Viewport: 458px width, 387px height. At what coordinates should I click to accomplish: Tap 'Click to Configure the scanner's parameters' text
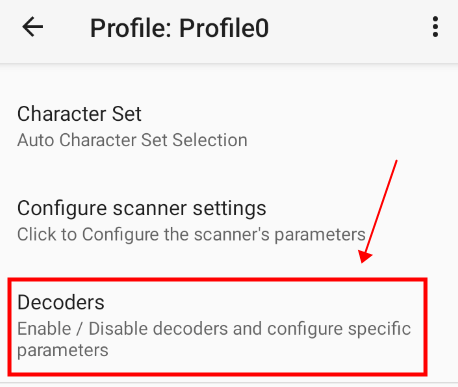[x=191, y=234]
